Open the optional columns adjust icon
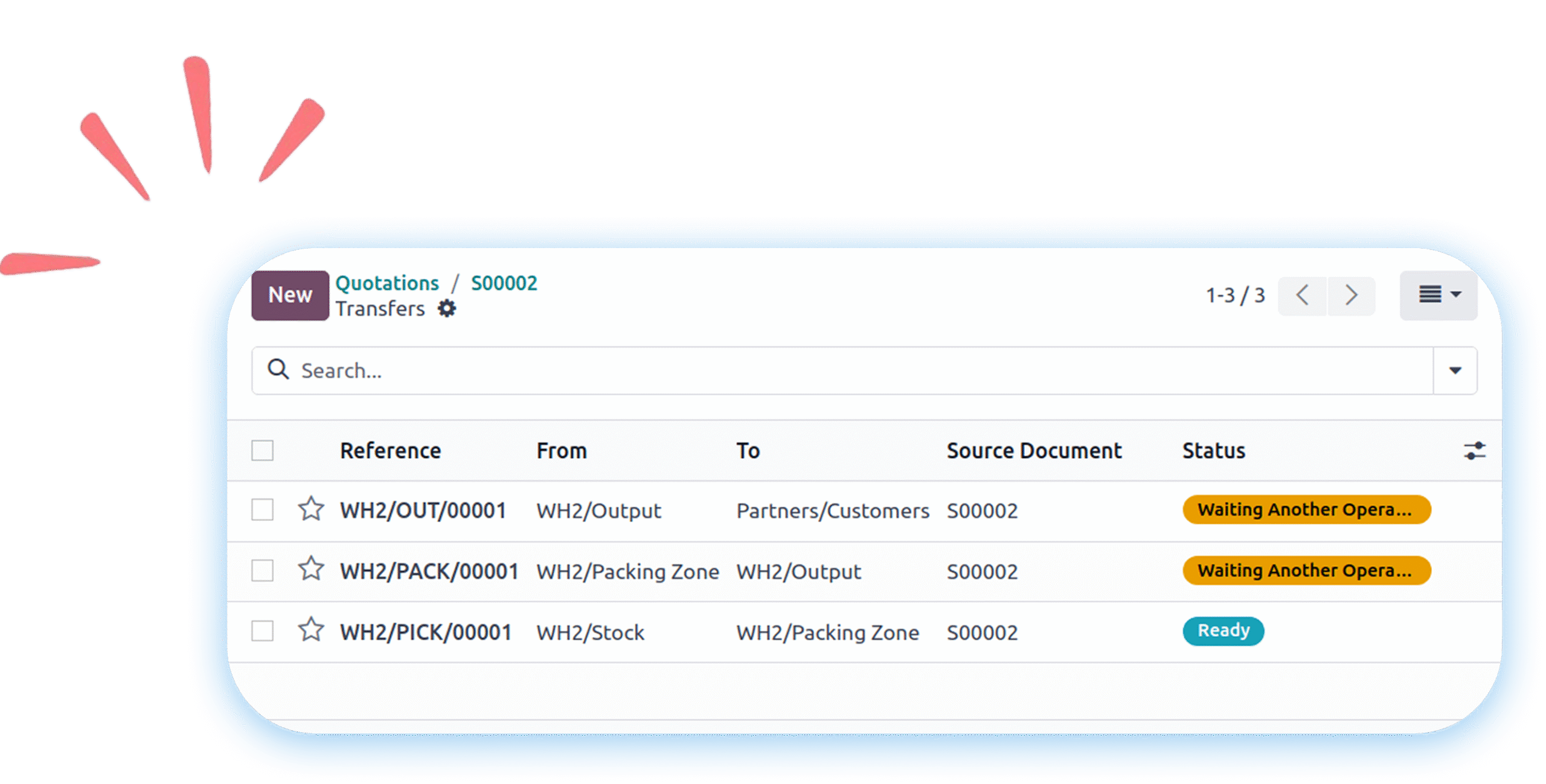The image size is (1546, 784). [1474, 451]
